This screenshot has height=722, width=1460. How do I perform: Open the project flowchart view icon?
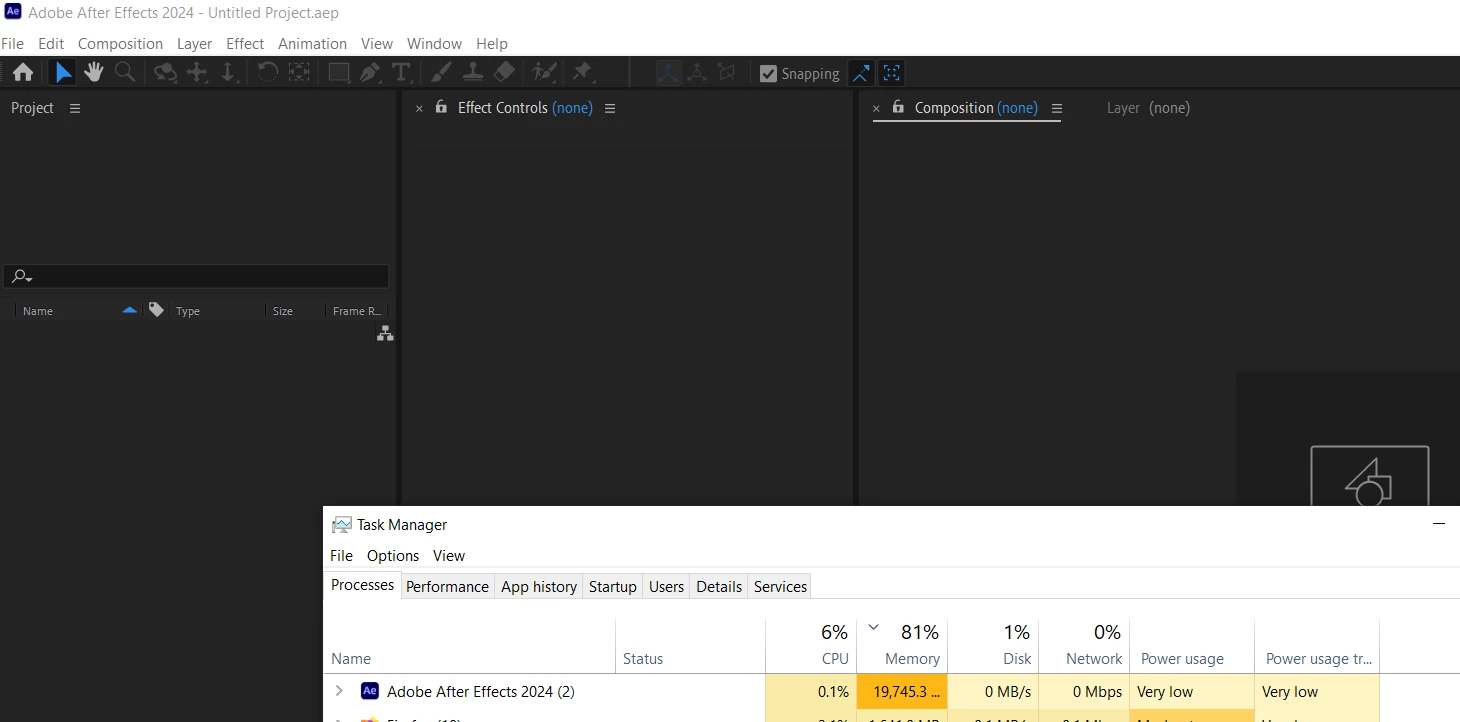coord(385,334)
